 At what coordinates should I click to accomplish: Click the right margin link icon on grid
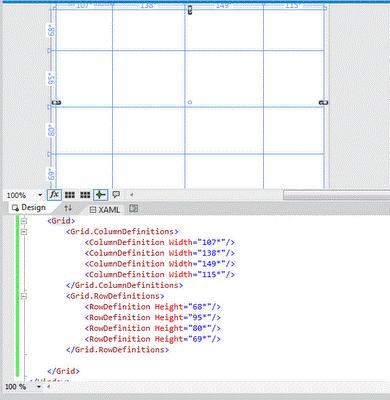pos(323,102)
